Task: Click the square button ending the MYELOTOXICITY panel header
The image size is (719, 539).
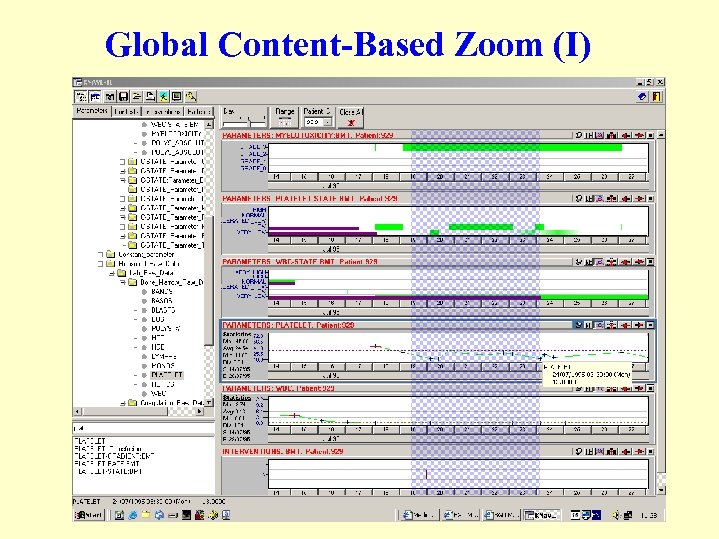Action: 651,135
